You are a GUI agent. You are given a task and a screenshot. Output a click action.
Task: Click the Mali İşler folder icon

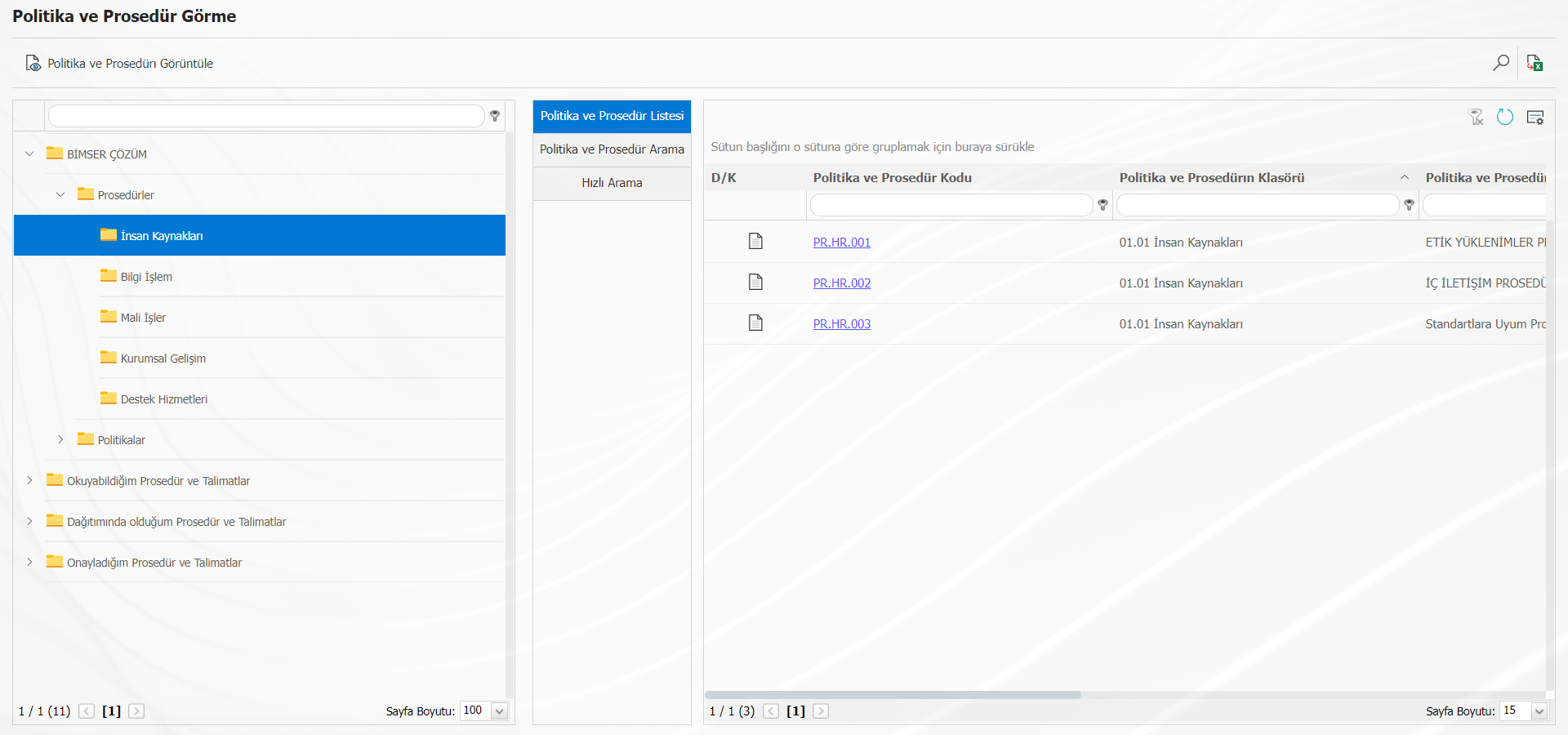109,316
